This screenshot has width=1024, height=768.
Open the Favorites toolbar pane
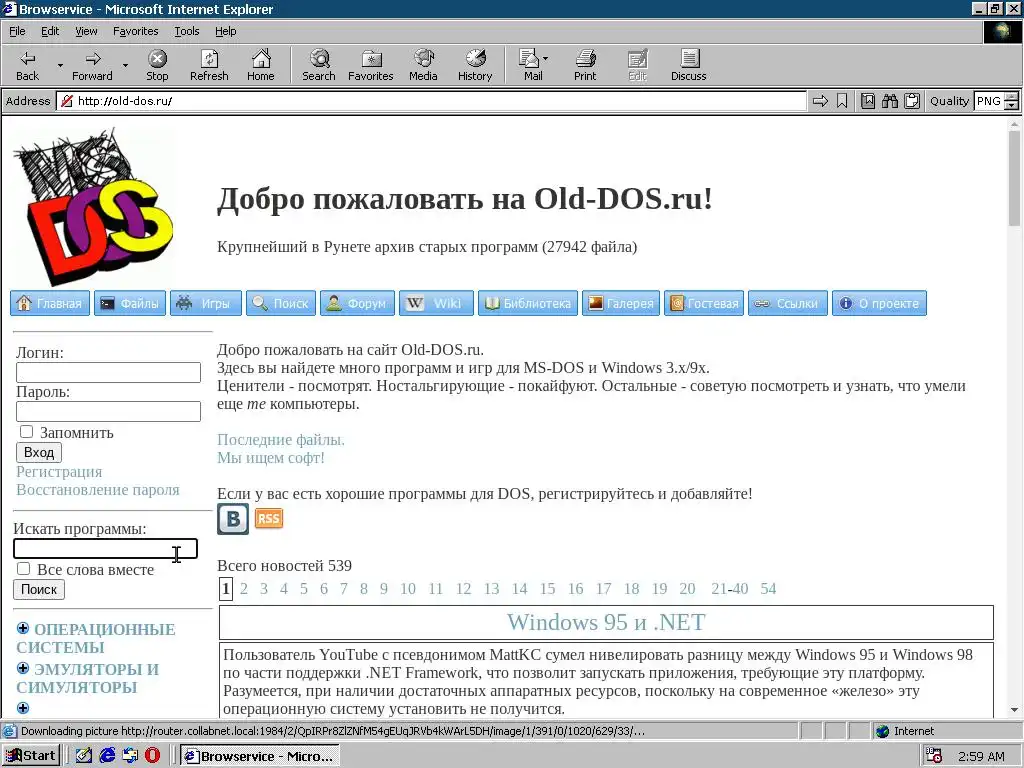370,65
